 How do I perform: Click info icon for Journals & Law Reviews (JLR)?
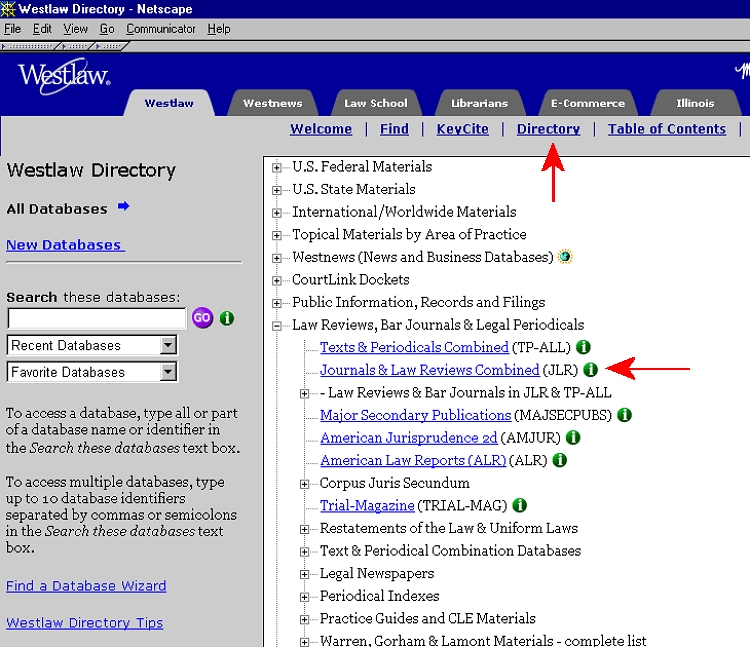pos(591,370)
